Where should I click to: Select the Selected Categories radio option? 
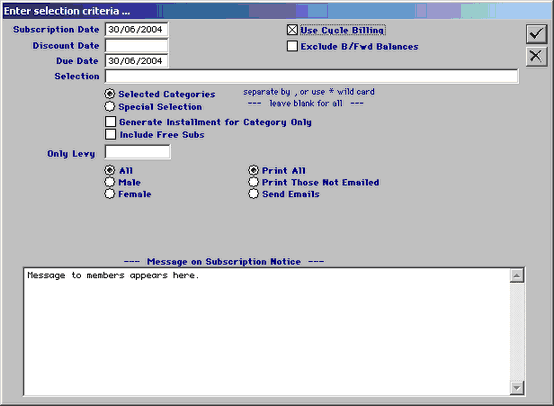[x=110, y=94]
